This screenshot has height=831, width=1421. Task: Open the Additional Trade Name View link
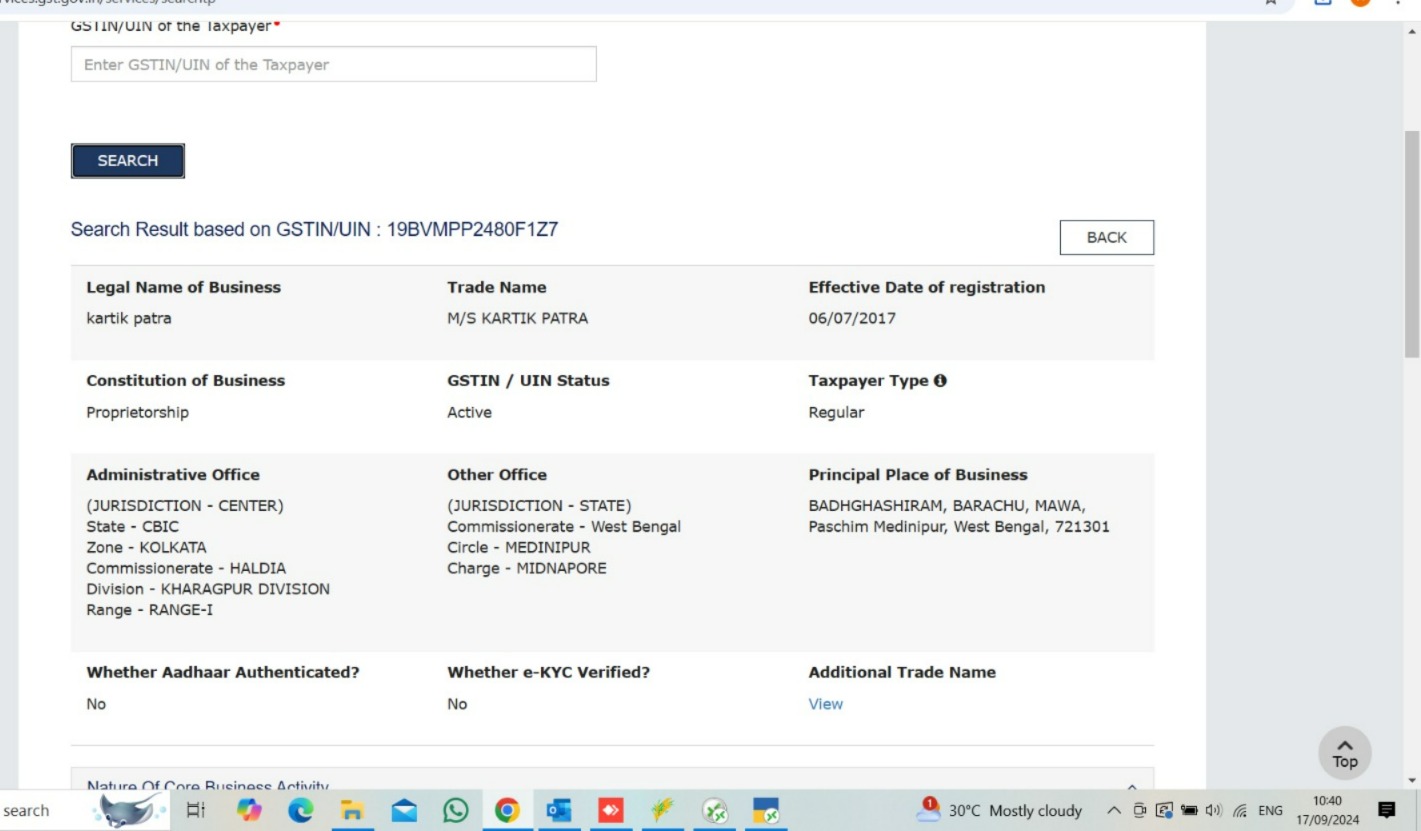[x=825, y=704]
